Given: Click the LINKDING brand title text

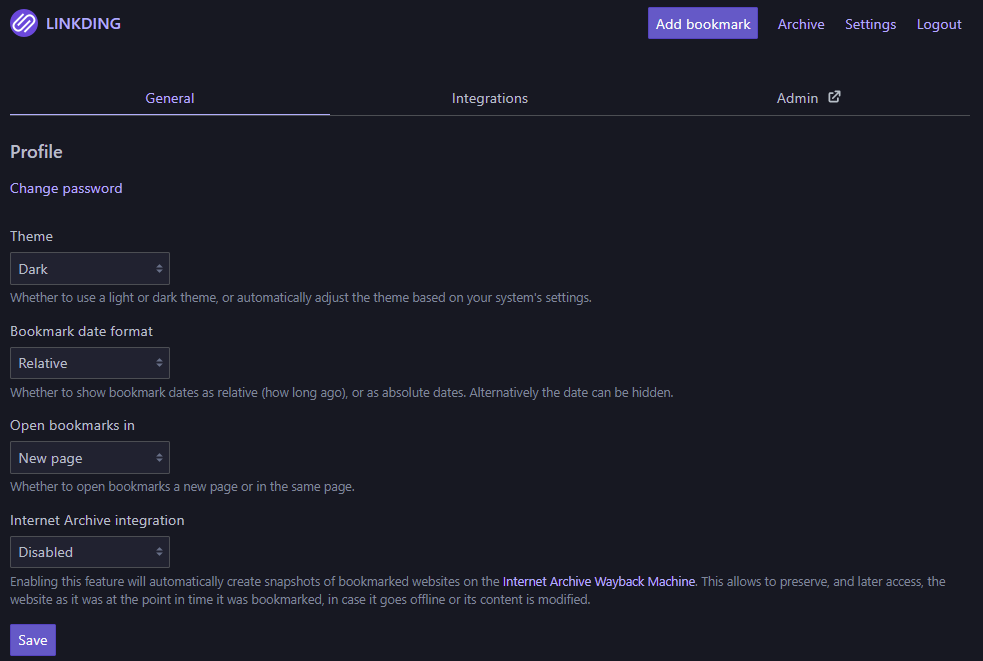Looking at the screenshot, I should click(83, 23).
